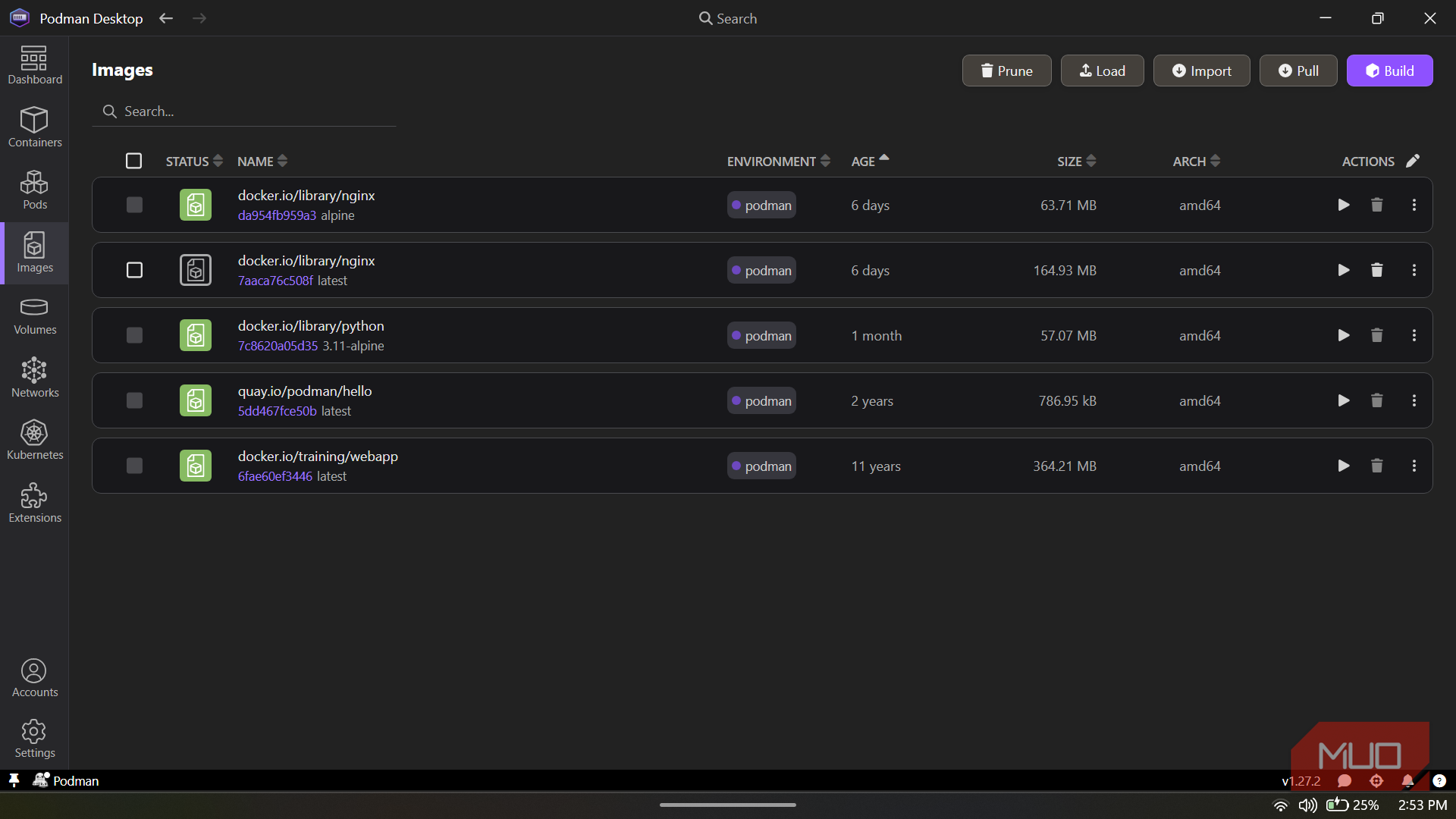Click the back navigation arrow
This screenshot has height=819, width=1456.
[166, 18]
